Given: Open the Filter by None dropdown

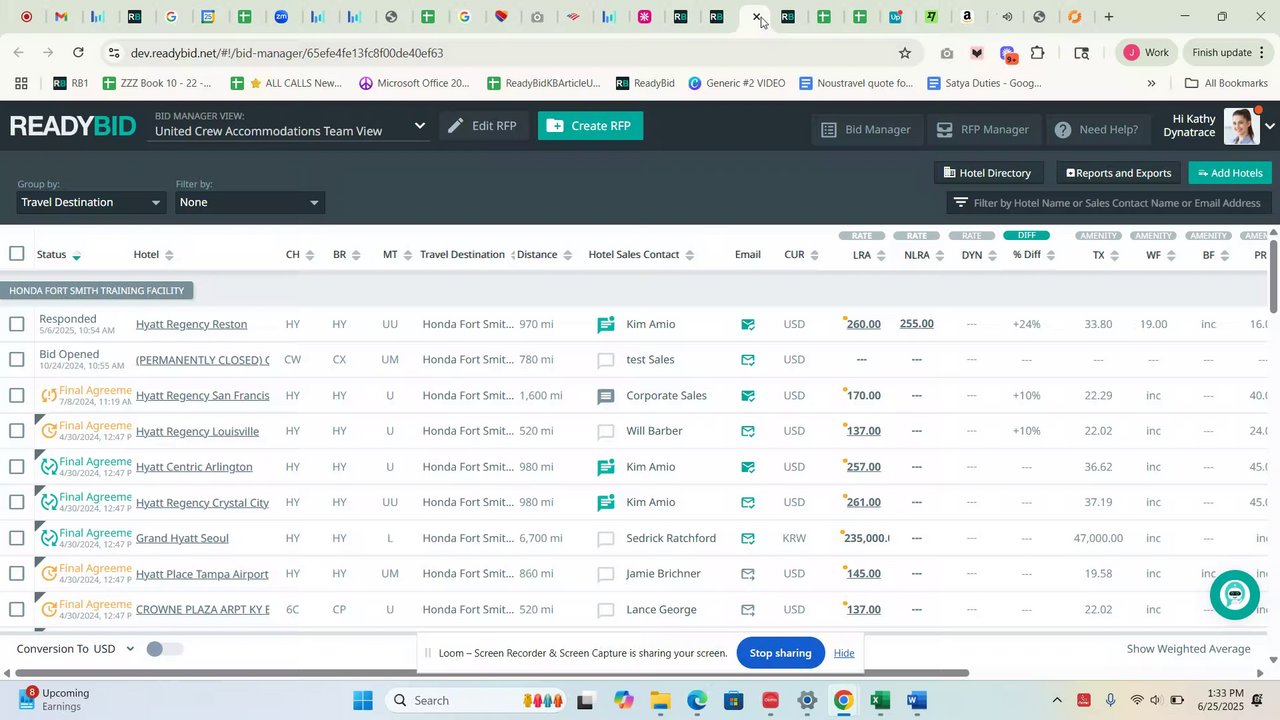Looking at the screenshot, I should [x=249, y=202].
